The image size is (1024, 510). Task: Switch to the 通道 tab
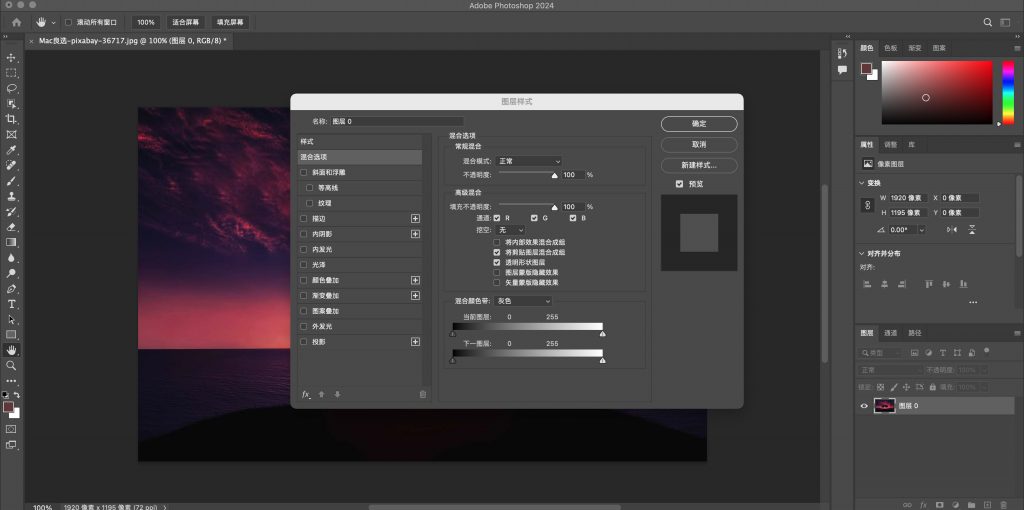click(x=891, y=333)
